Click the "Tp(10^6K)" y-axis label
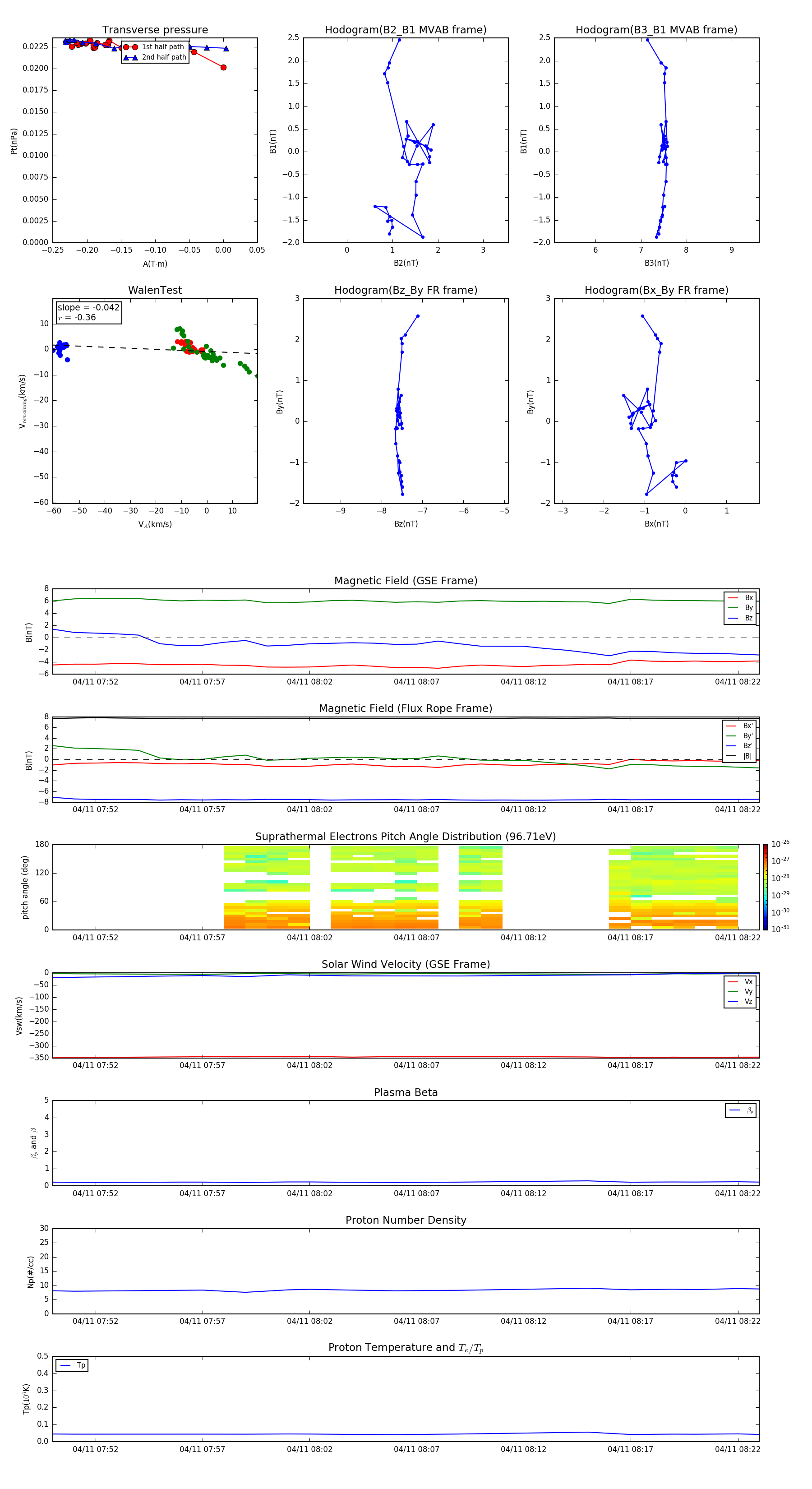The height and width of the screenshot is (1489, 812). click(x=26, y=1399)
